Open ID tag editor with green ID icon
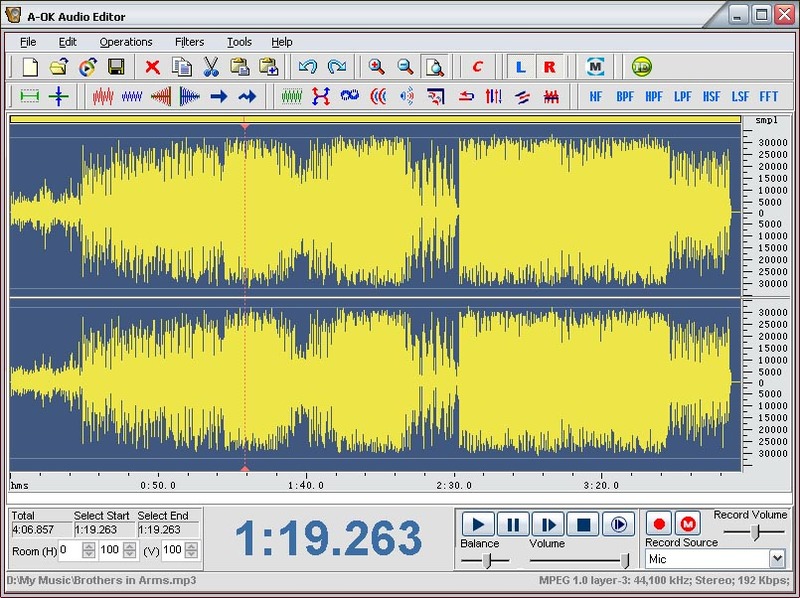The height and width of the screenshot is (598, 800). pos(641,67)
